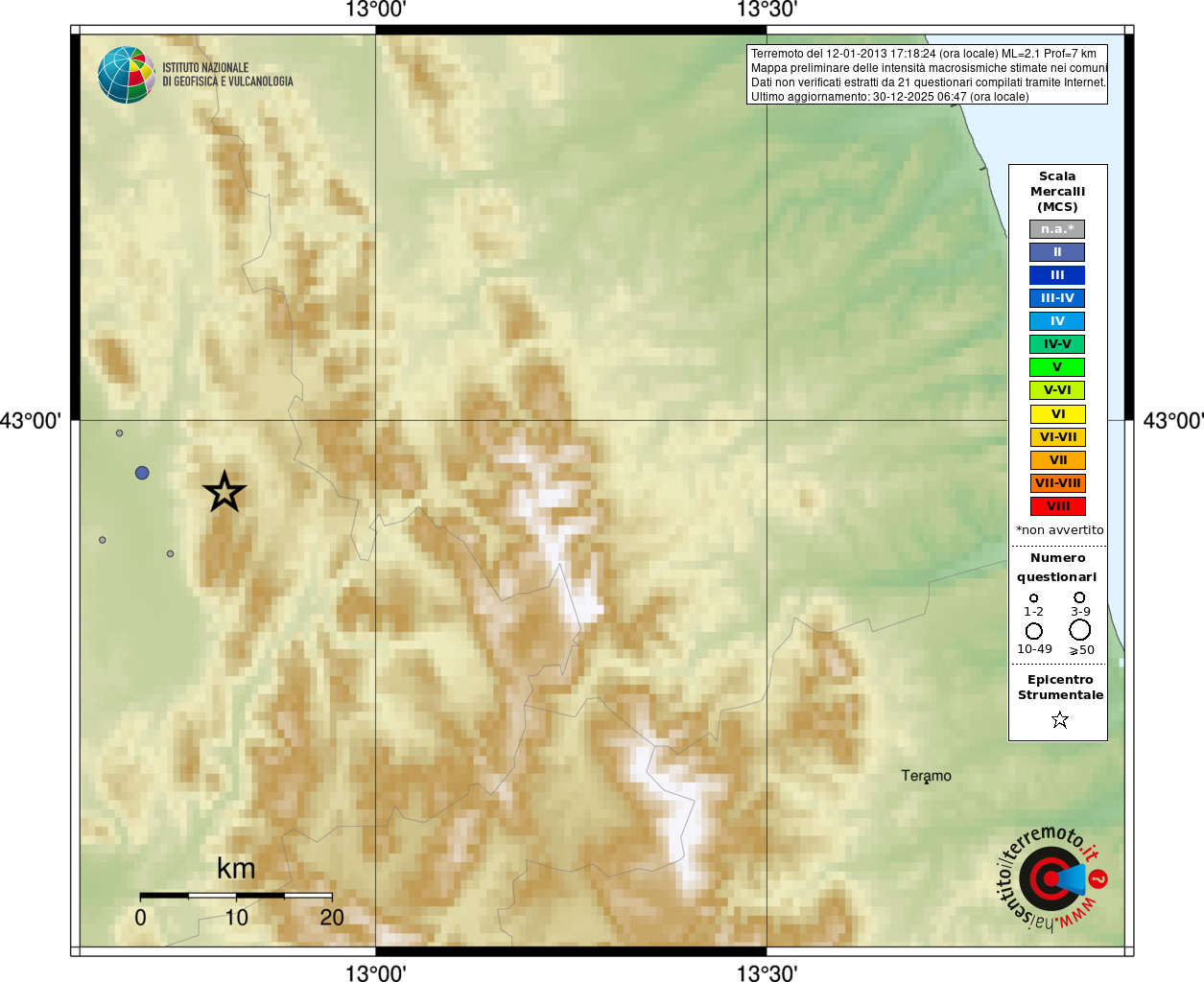
Task: Click the 'Dati non verificati' text line
Action: click(928, 82)
